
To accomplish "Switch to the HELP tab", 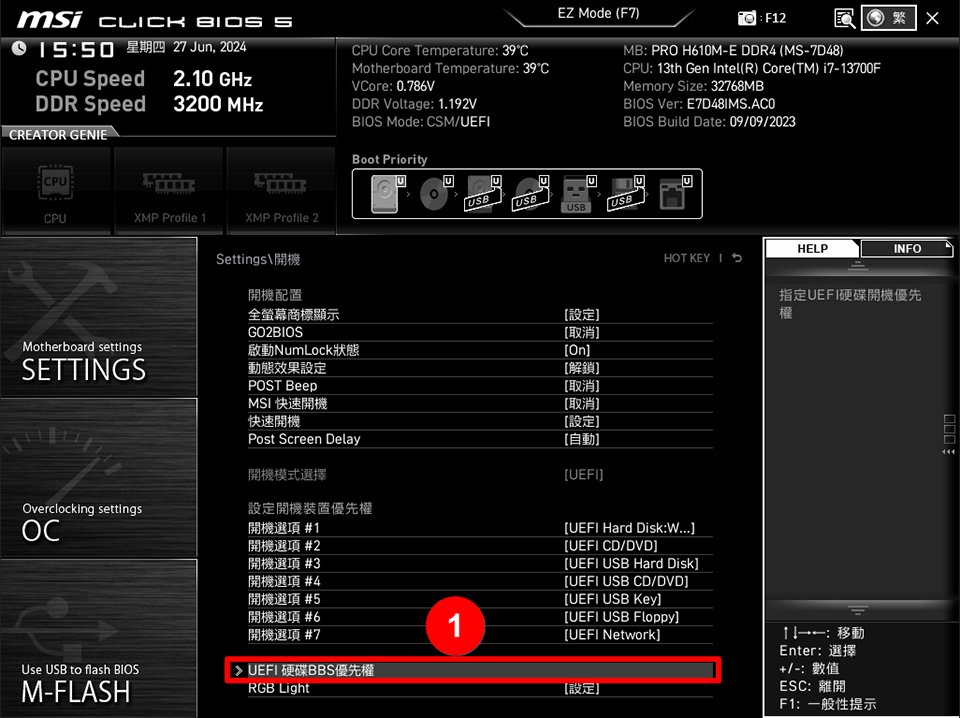I will (812, 248).
